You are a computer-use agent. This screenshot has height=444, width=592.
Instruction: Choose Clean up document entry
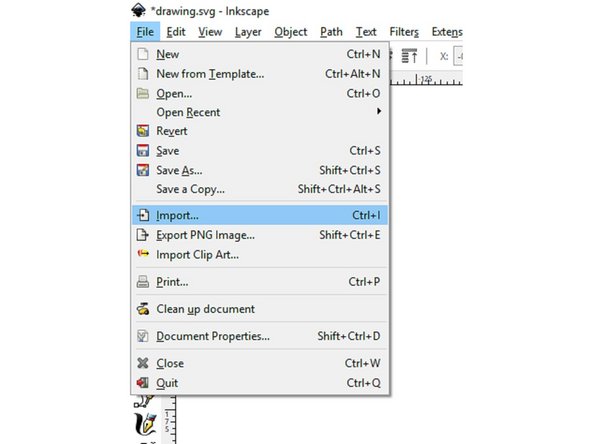(x=260, y=309)
